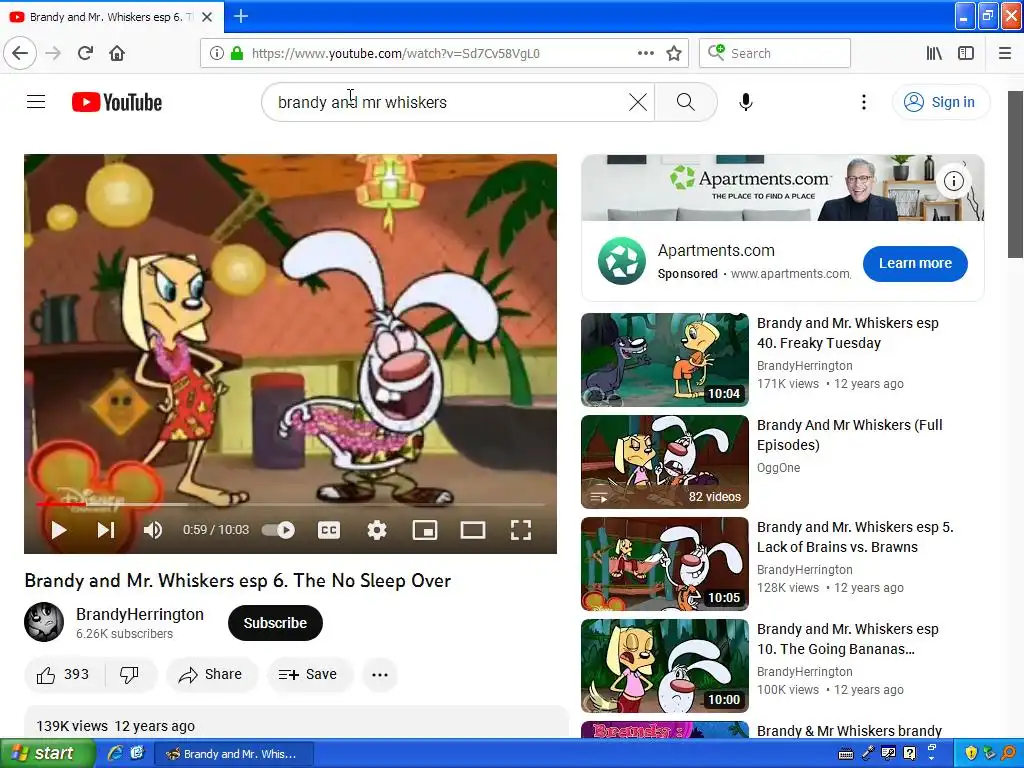This screenshot has width=1024, height=768.
Task: Open the BrandyHerrington channel name link
Action: (x=140, y=615)
